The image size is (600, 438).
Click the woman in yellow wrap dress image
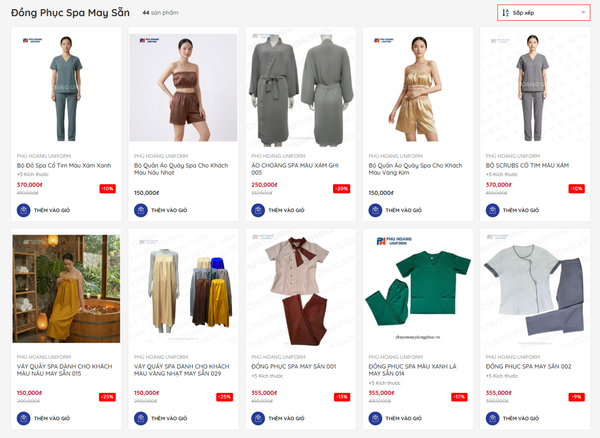(66, 289)
